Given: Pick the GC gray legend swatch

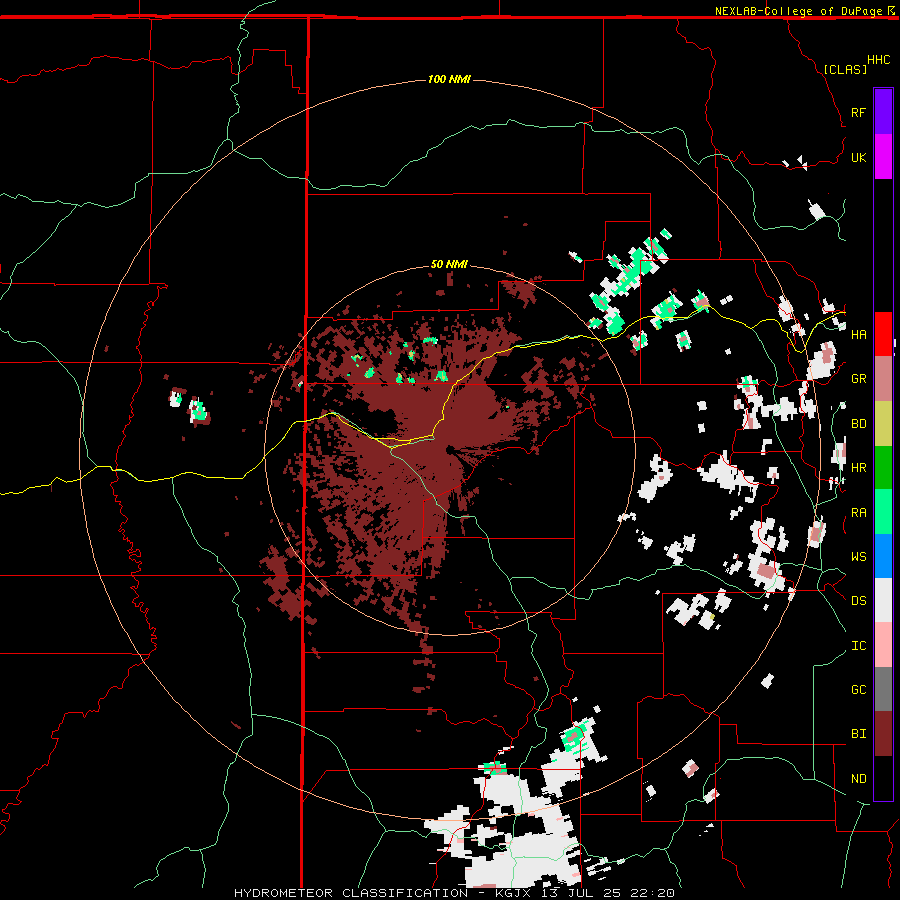Looking at the screenshot, I should (883, 689).
